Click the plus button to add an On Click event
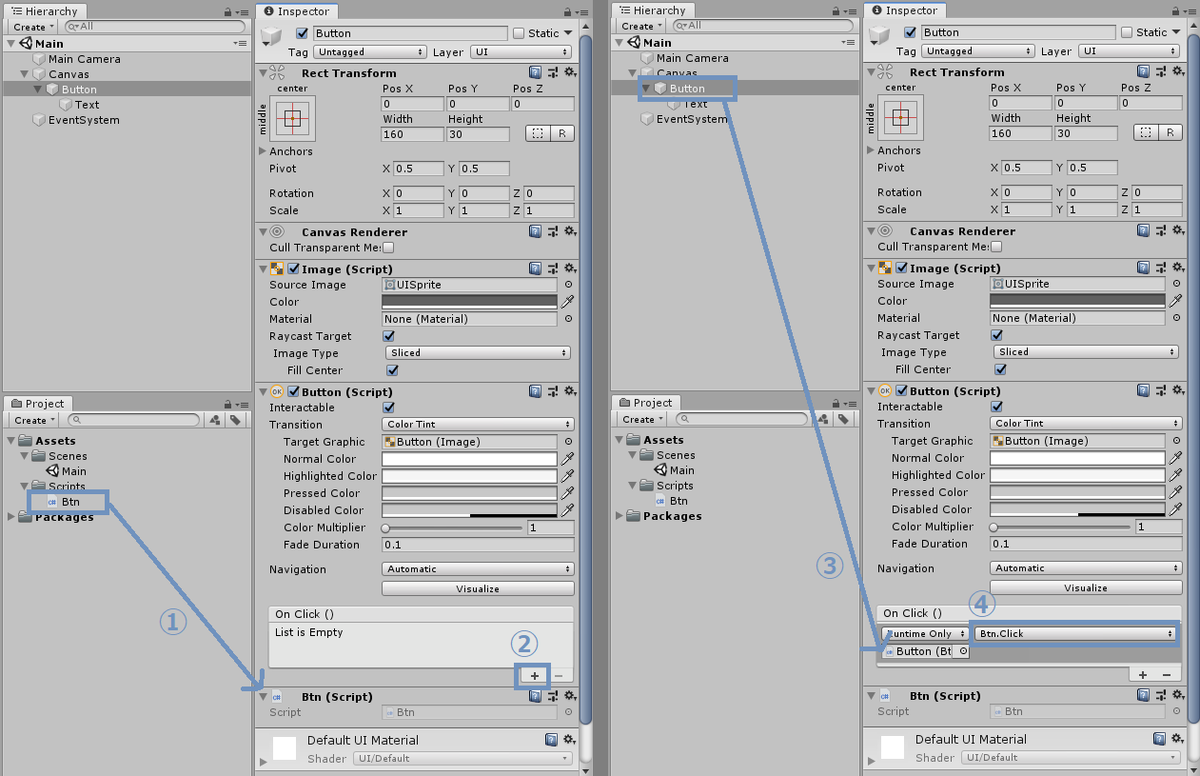The height and width of the screenshot is (776, 1200). [x=533, y=676]
